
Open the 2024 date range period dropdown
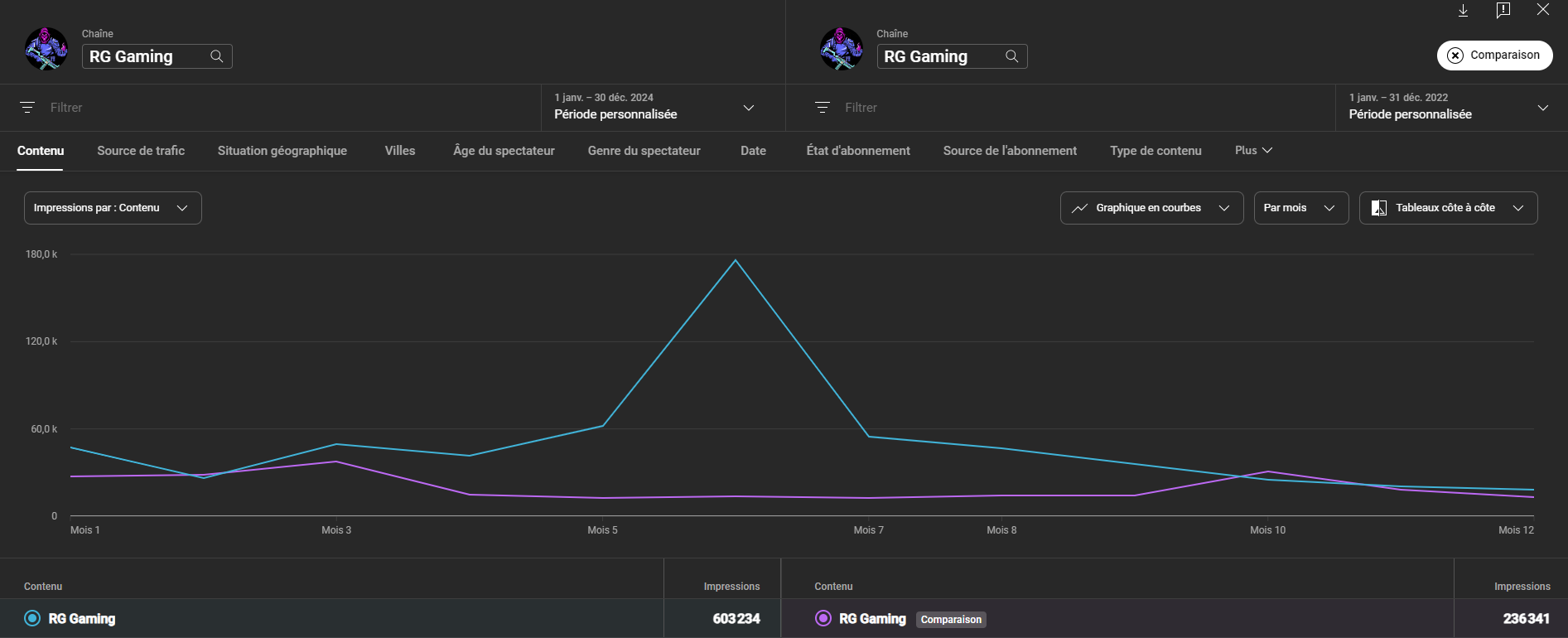click(663, 107)
